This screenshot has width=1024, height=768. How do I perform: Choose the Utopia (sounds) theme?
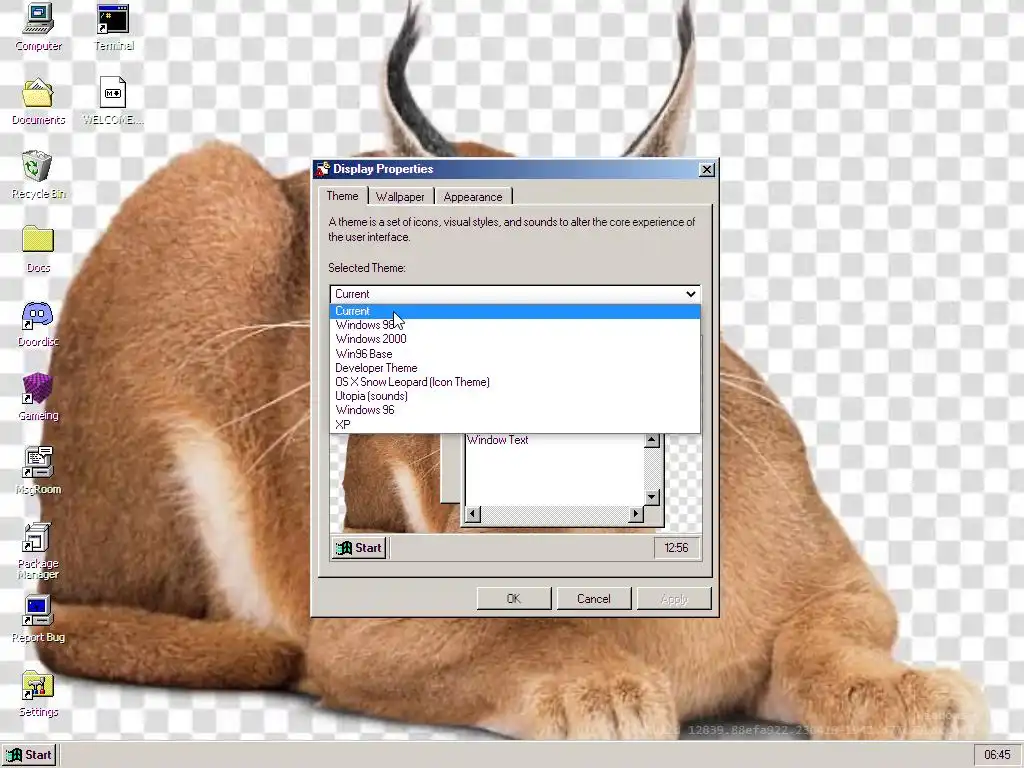pos(515,396)
